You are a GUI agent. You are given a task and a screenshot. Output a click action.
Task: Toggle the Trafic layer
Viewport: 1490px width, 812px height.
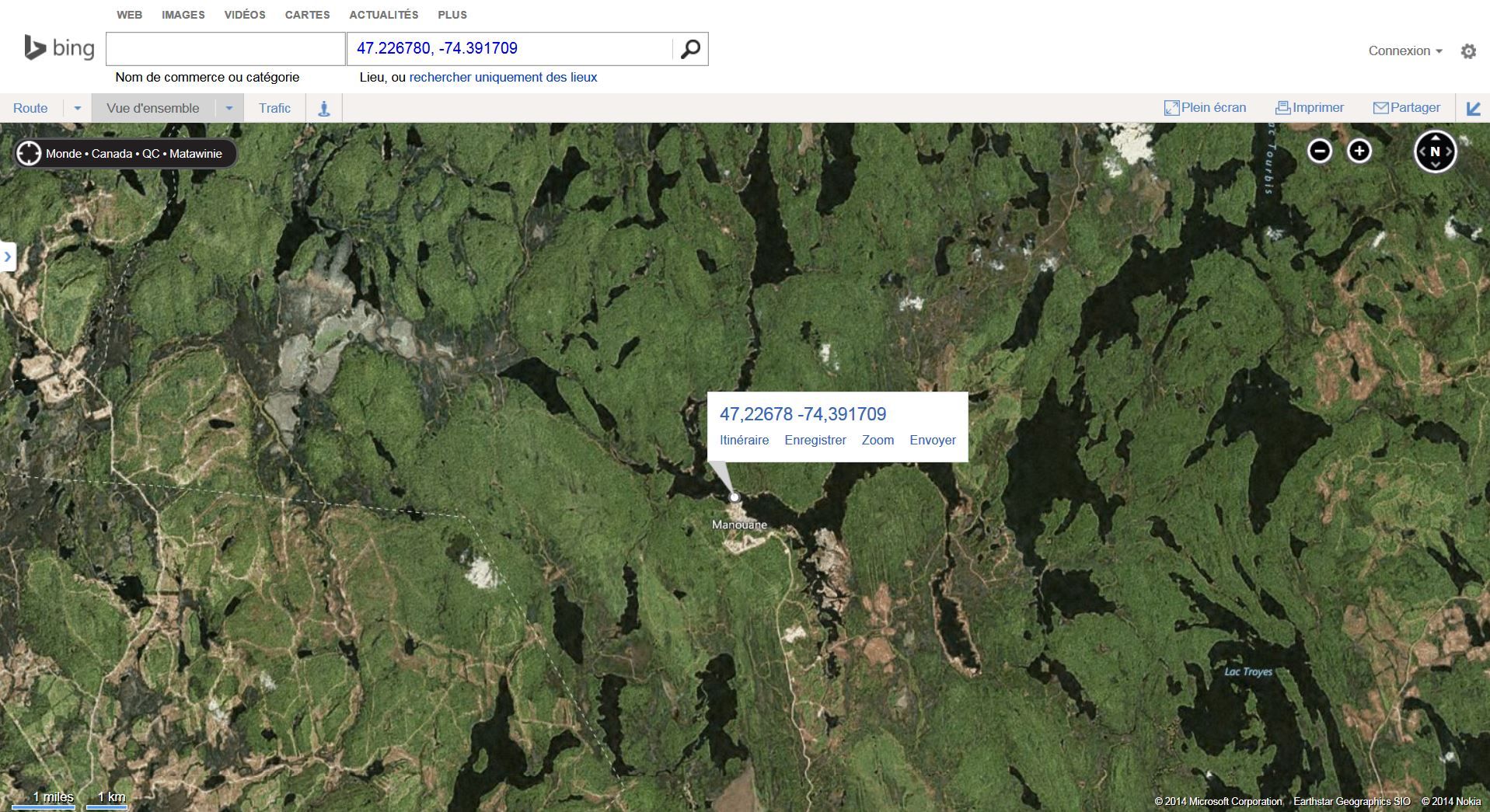pos(274,109)
